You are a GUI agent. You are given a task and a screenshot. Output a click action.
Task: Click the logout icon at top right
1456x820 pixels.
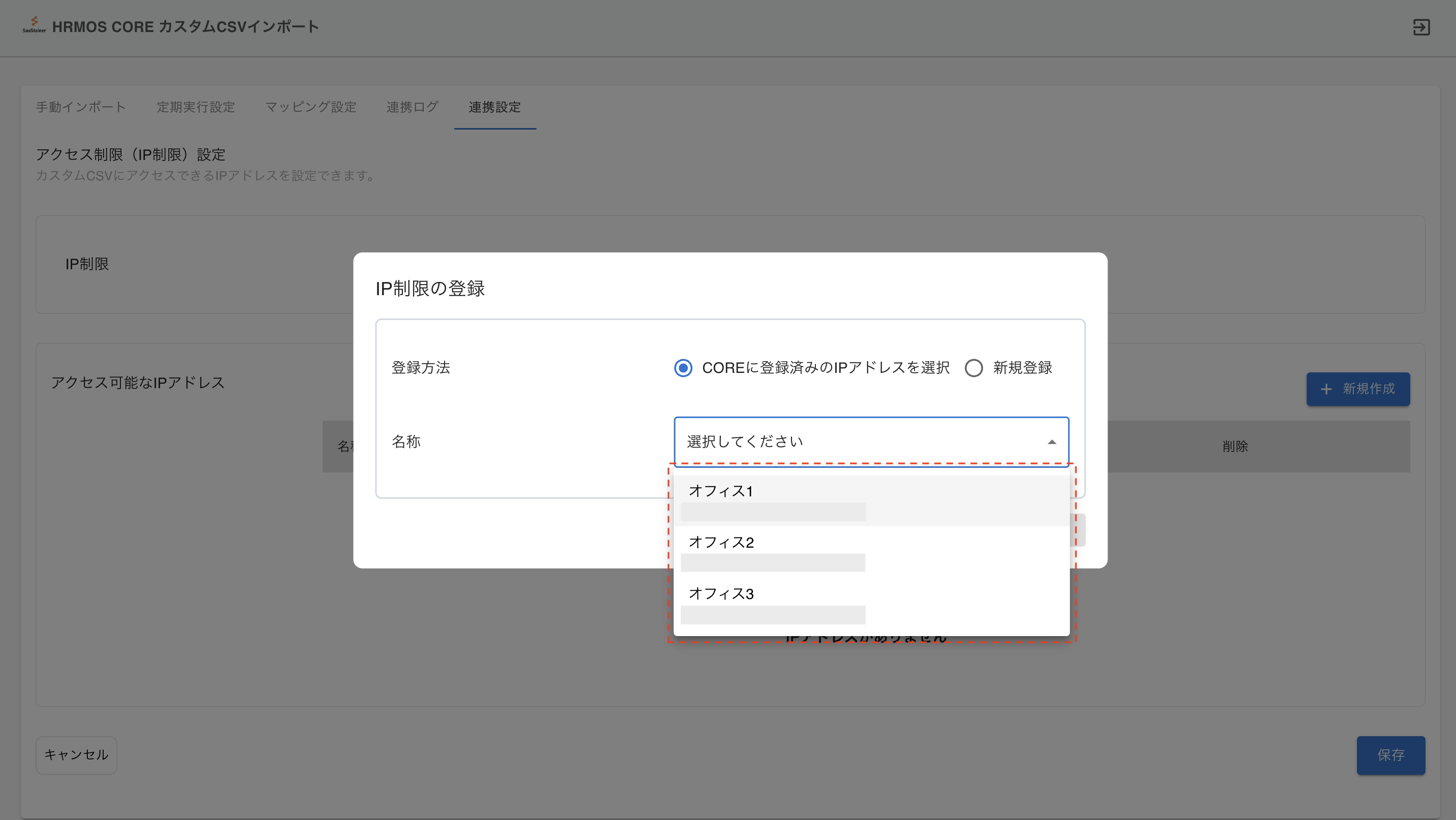pyautogui.click(x=1421, y=27)
